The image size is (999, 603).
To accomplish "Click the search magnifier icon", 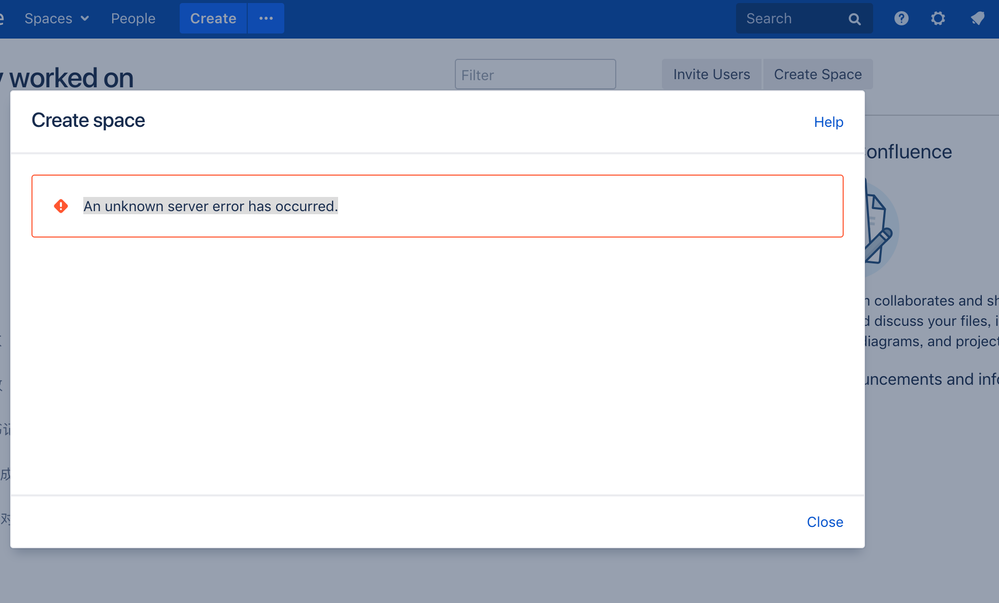I will pyautogui.click(x=855, y=19).
